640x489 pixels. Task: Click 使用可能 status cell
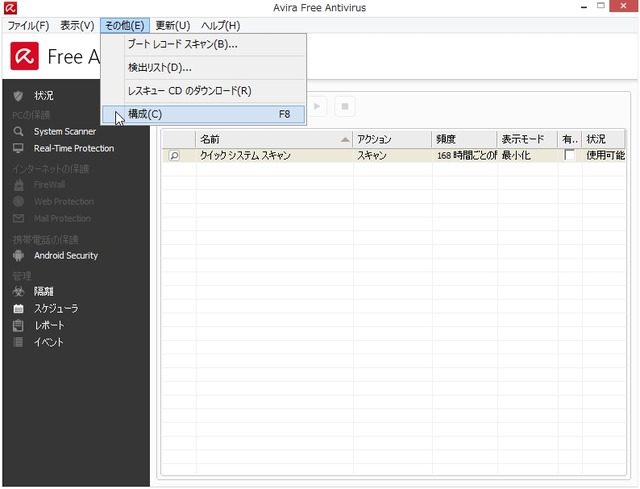(605, 156)
